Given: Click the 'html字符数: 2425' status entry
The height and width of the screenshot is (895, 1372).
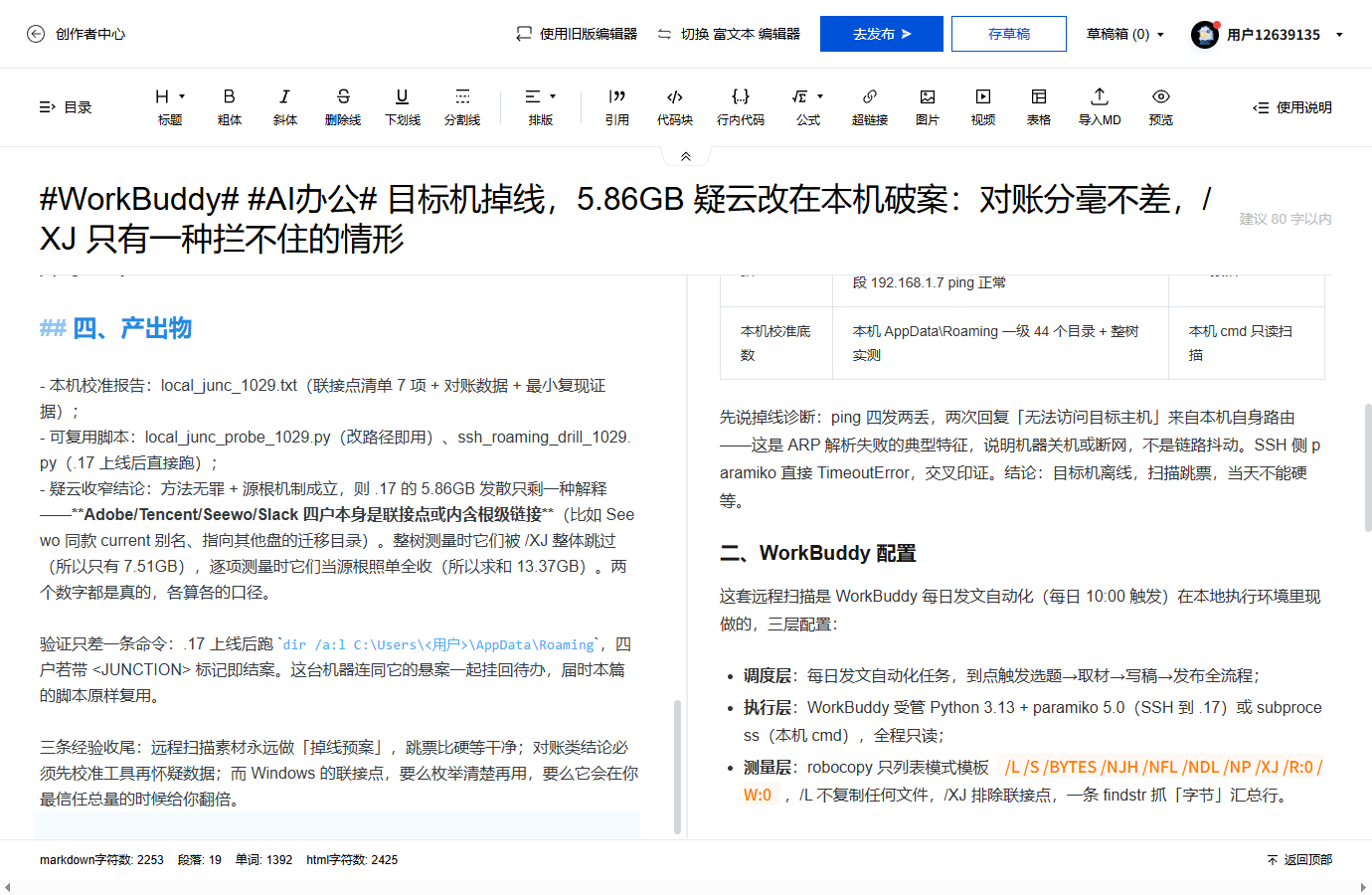Looking at the screenshot, I should [352, 860].
